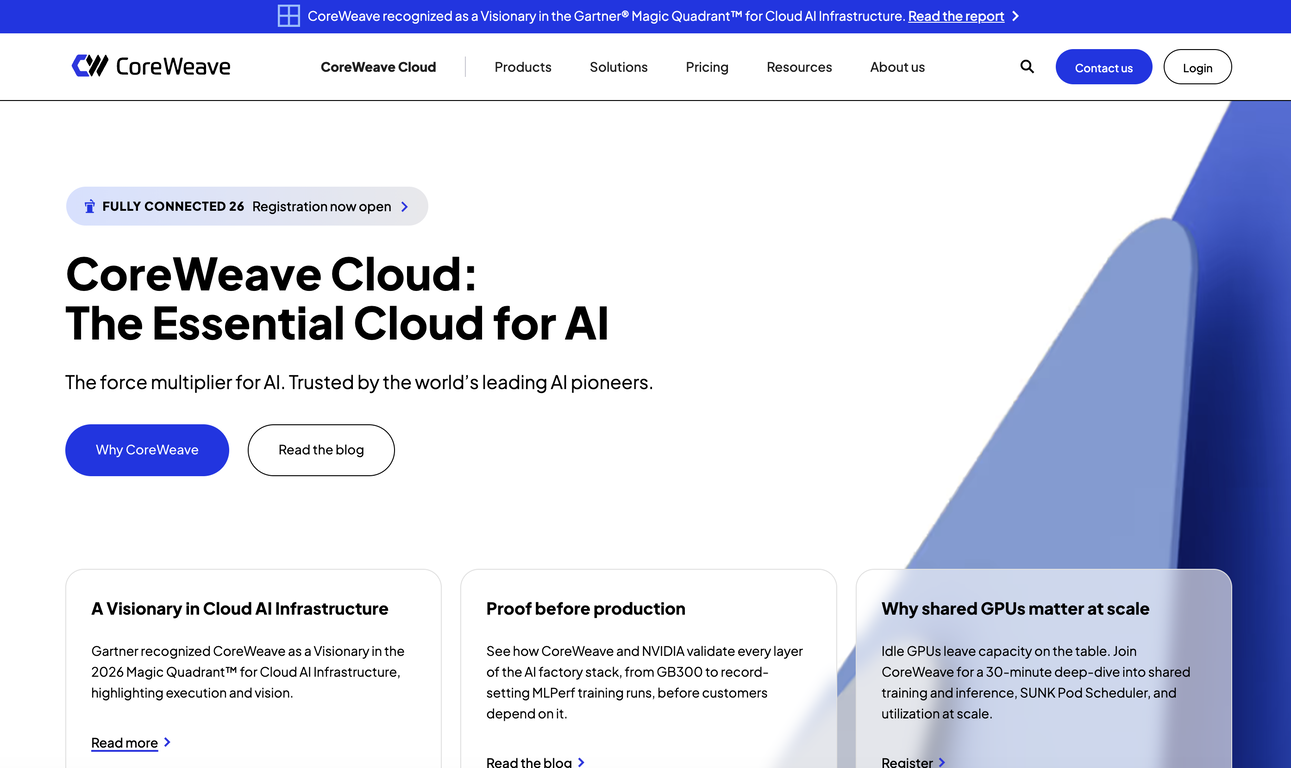The height and width of the screenshot is (768, 1291).
Task: Click the Login button
Action: tap(1198, 67)
